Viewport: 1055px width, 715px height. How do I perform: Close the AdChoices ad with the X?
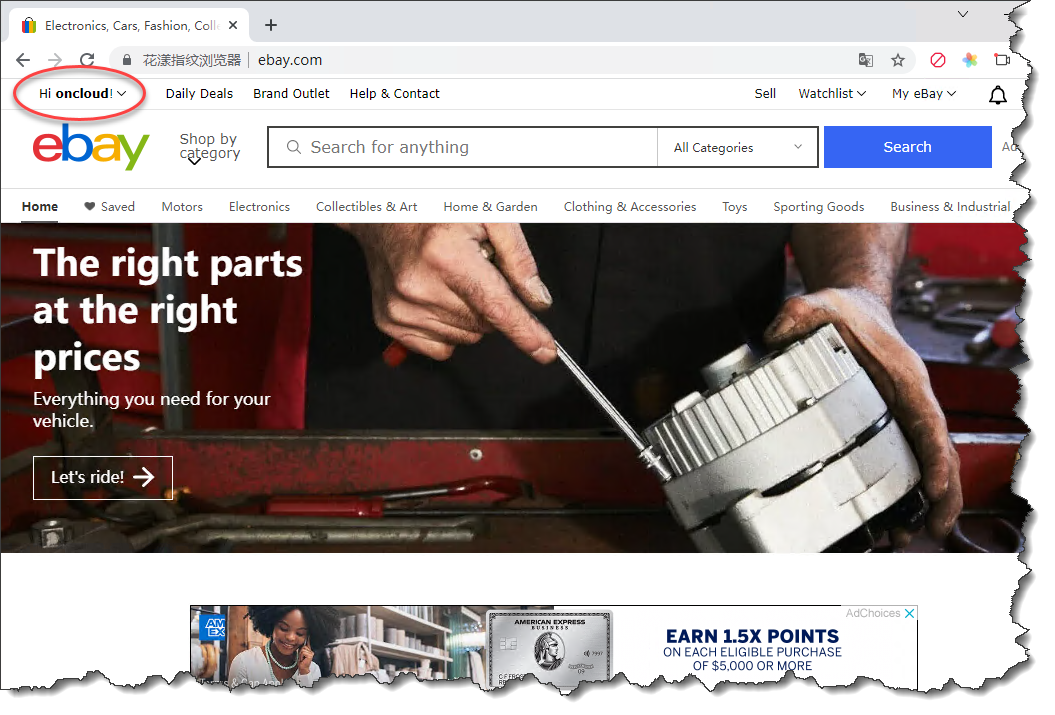pos(909,613)
